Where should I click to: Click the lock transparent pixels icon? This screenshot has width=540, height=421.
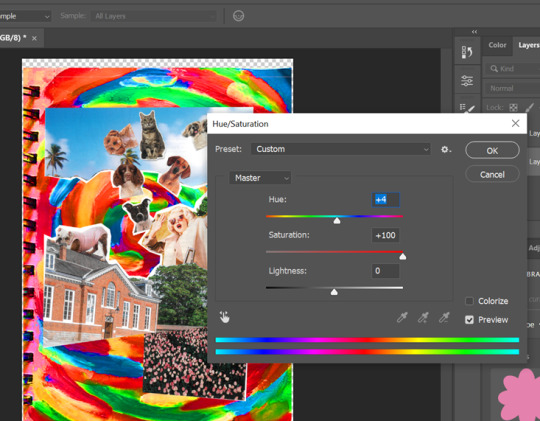pos(513,107)
